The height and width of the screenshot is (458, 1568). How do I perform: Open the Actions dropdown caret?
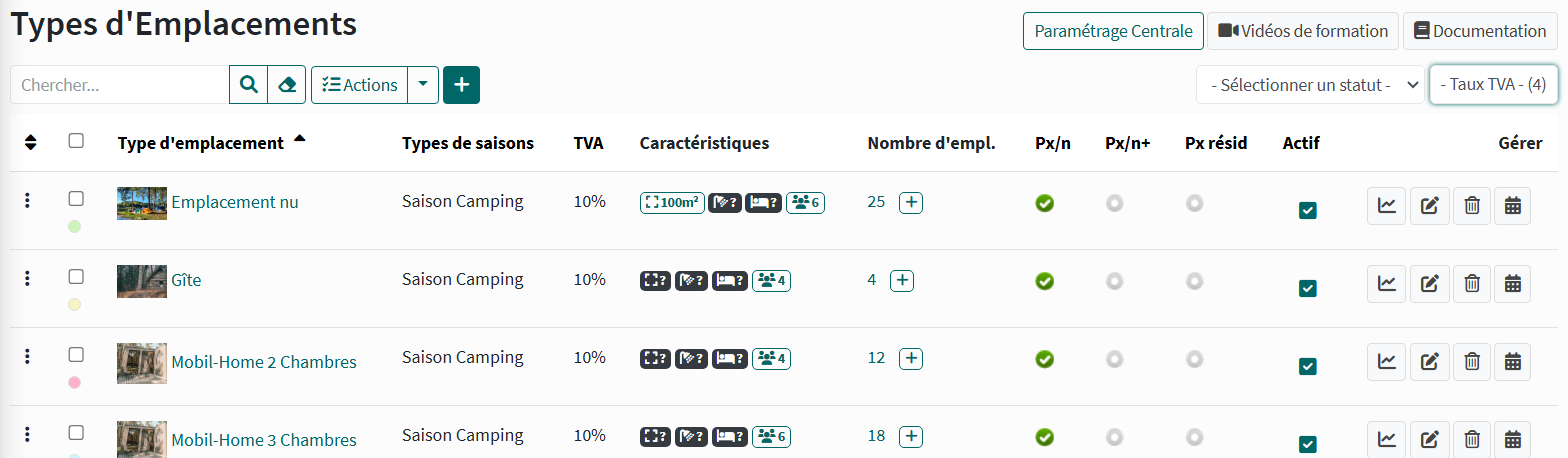[423, 85]
